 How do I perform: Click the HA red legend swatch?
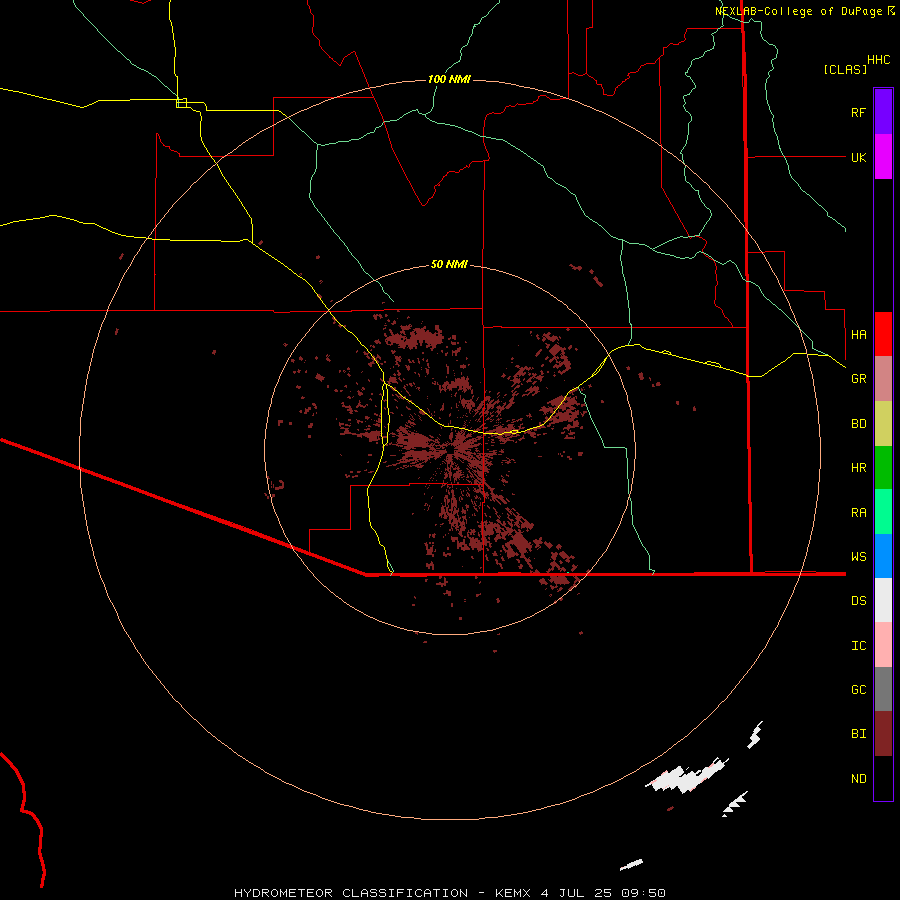(x=883, y=334)
